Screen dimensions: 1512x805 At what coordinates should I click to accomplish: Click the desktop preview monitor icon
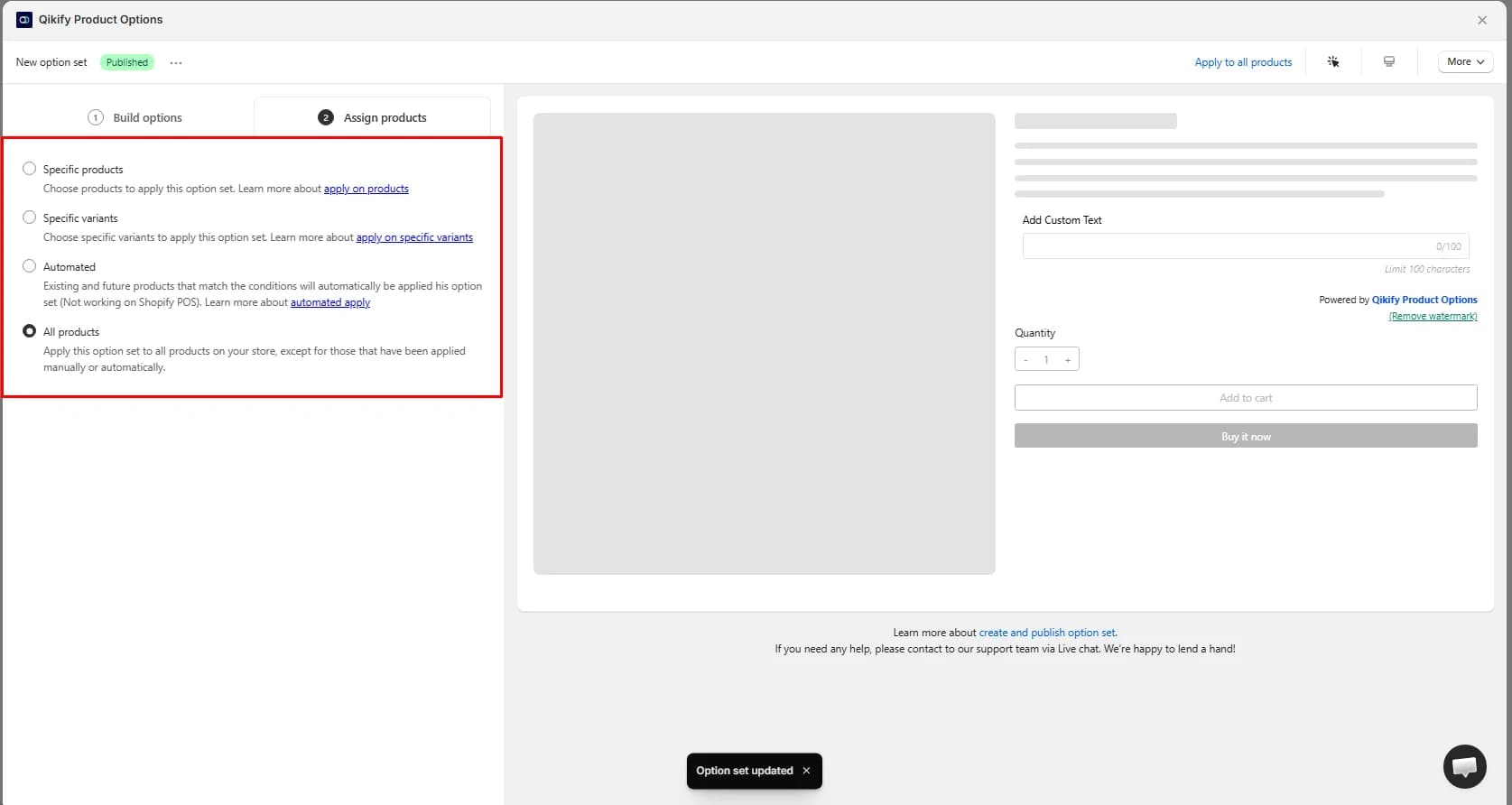click(1389, 61)
